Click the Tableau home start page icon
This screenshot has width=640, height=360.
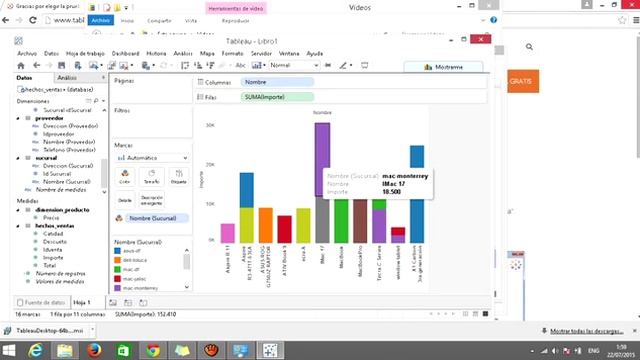tap(21, 65)
